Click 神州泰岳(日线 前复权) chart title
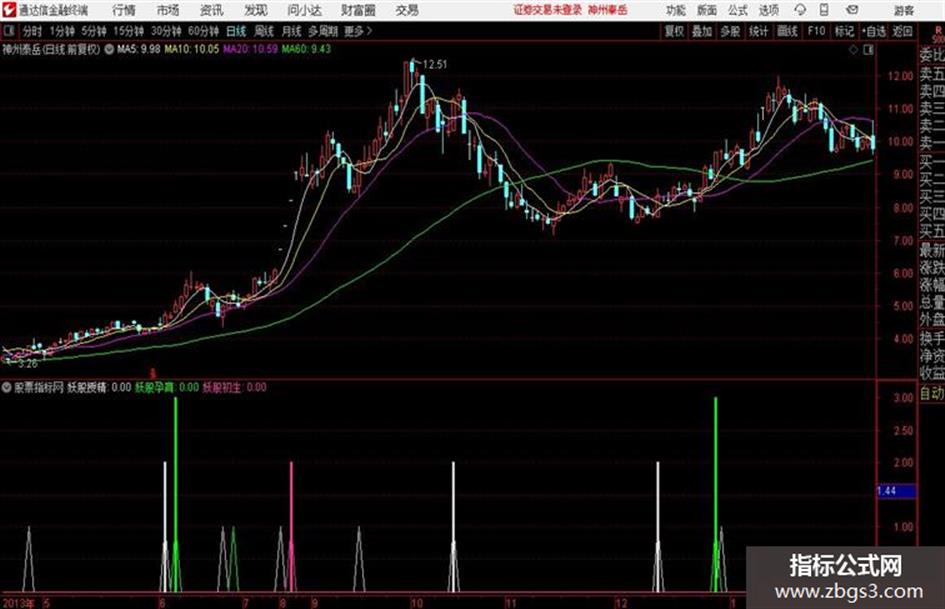This screenshot has height=609, width=945. coord(51,49)
